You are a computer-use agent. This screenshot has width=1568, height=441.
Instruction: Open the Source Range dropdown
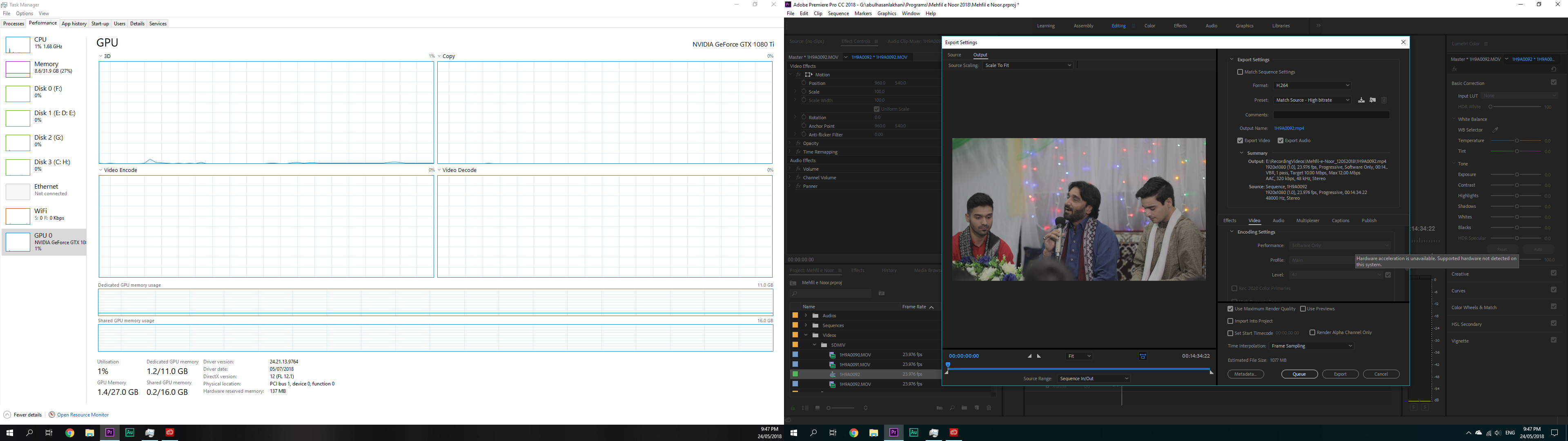tap(1093, 378)
